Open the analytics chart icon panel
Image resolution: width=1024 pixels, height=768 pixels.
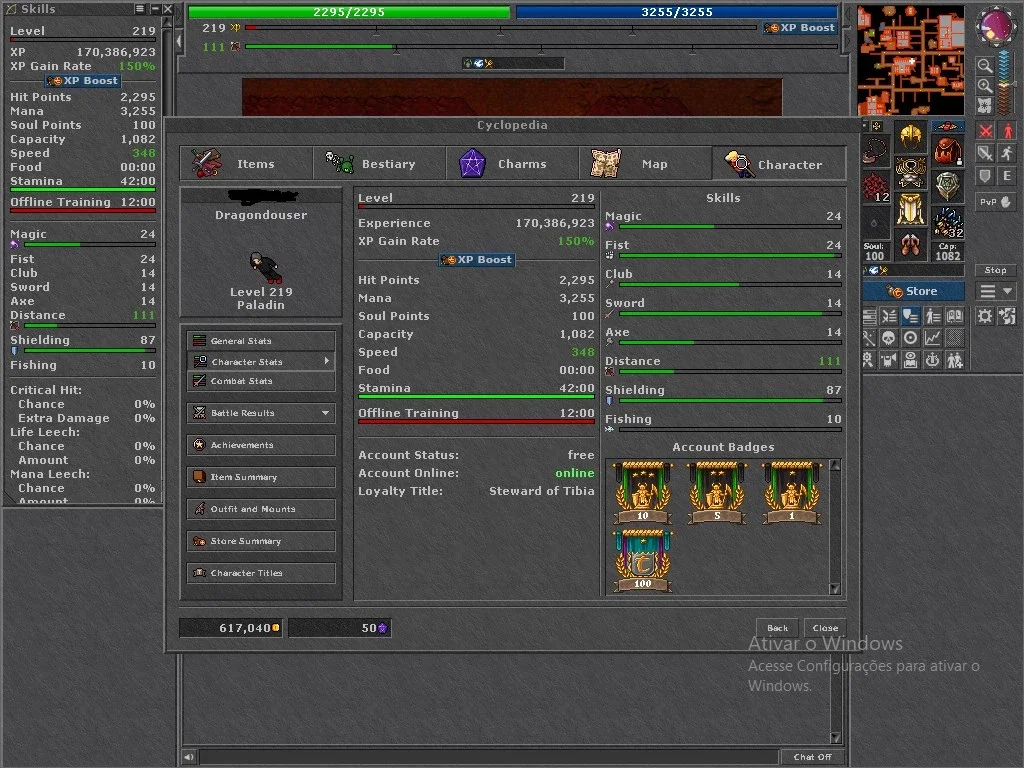pos(933,338)
